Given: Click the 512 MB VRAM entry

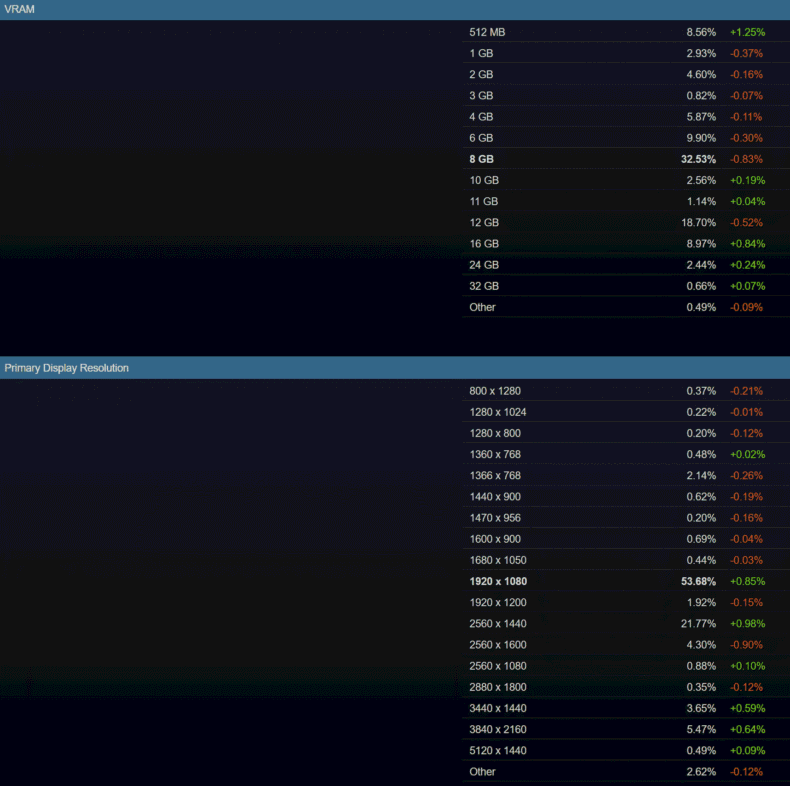Looking at the screenshot, I should [x=487, y=32].
